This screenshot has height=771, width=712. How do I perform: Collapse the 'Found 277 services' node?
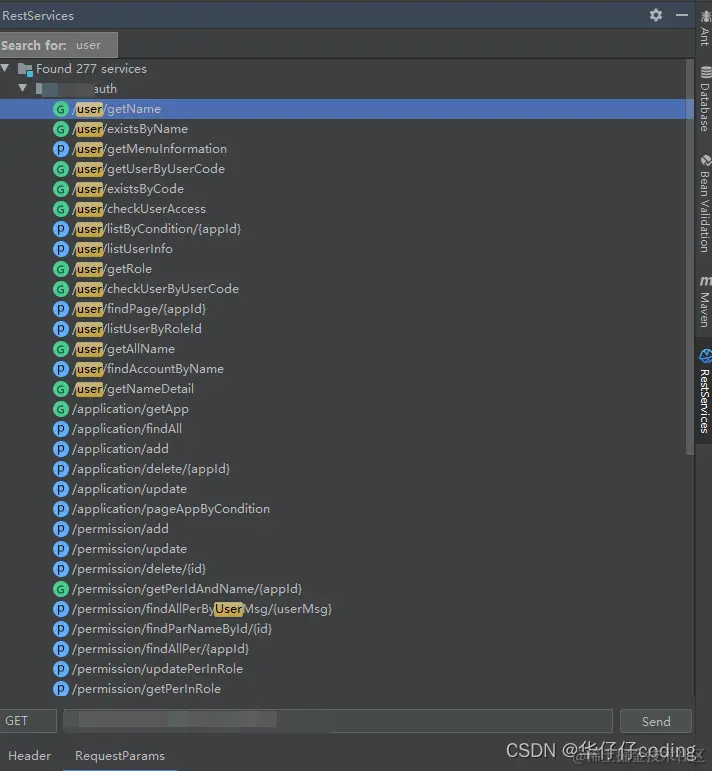(5, 68)
